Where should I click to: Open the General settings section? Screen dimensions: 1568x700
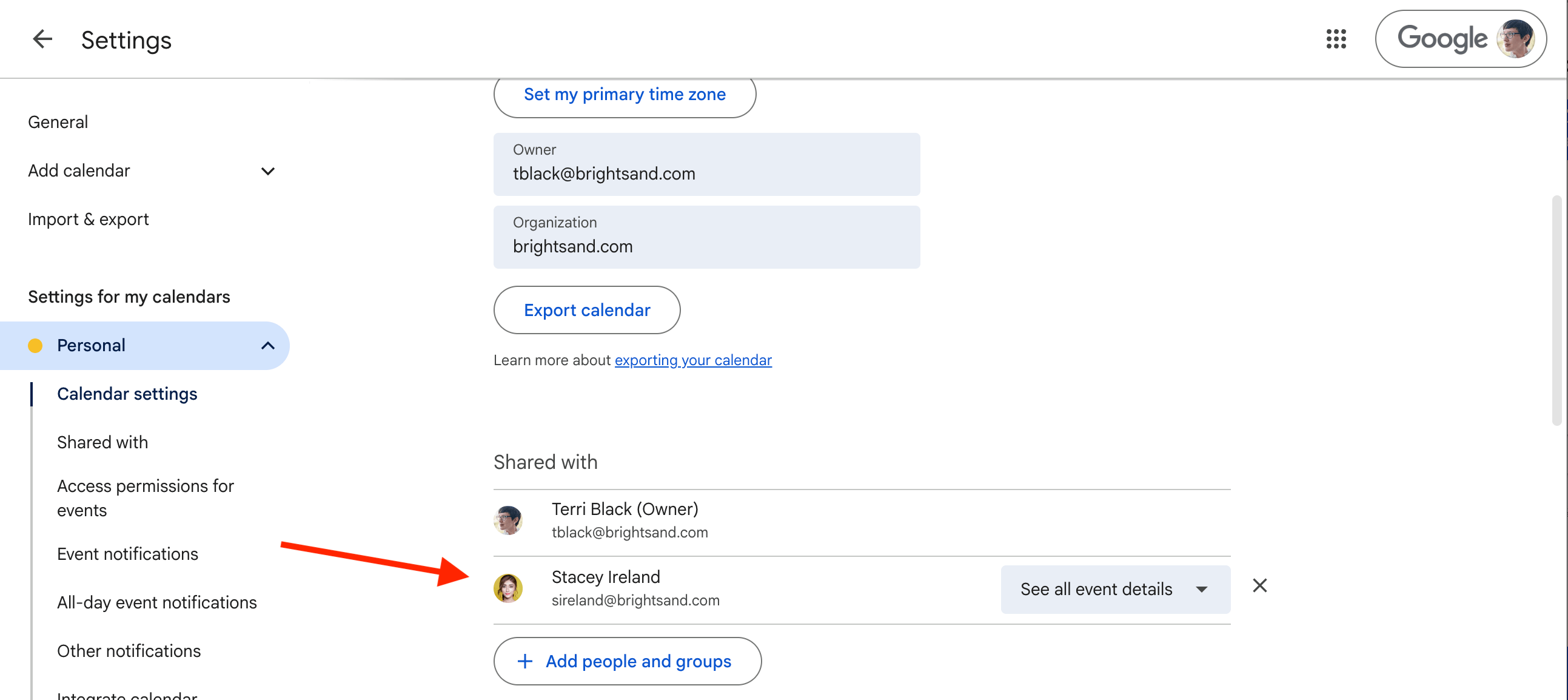coord(58,123)
